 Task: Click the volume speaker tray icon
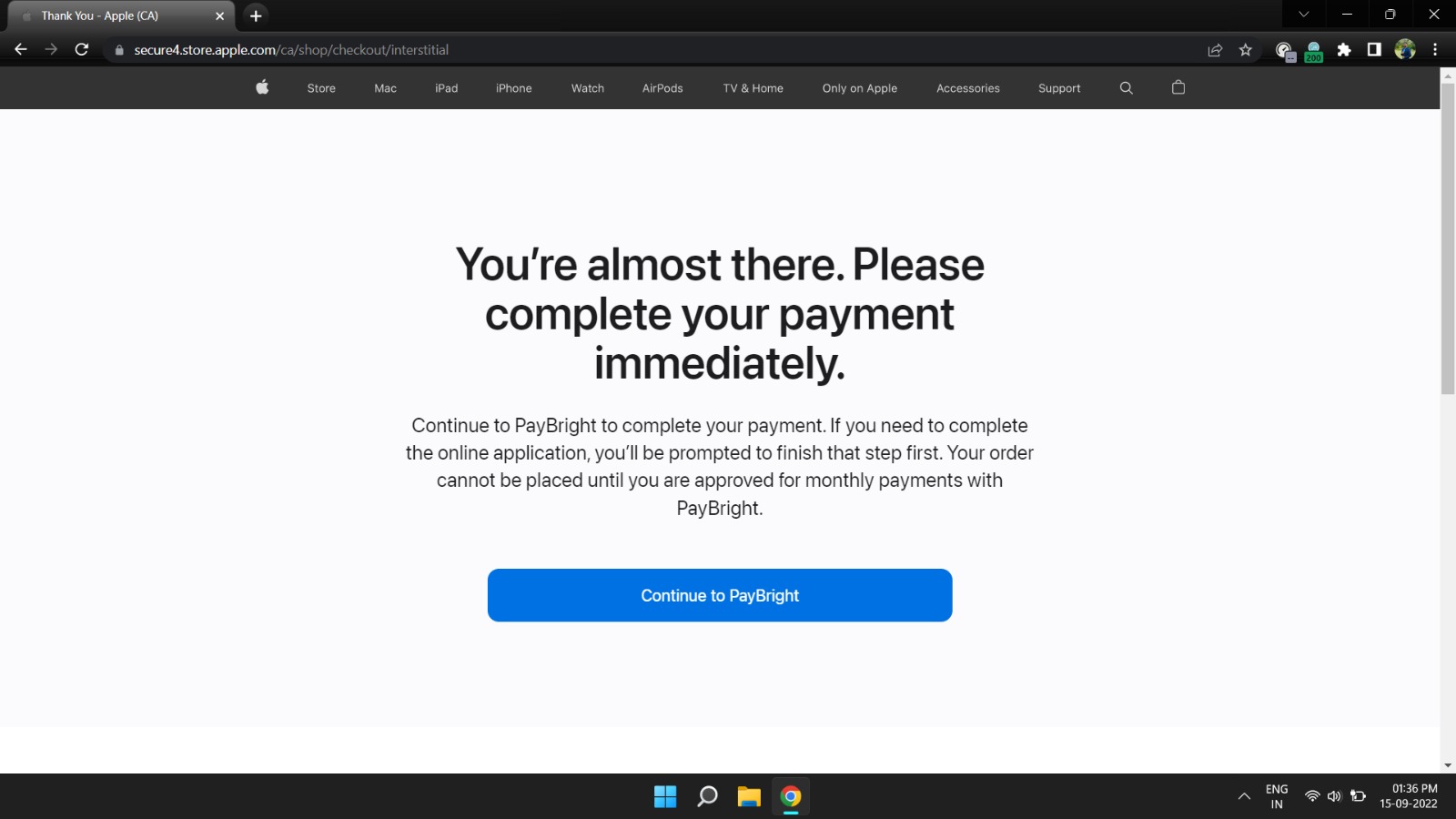(1334, 796)
